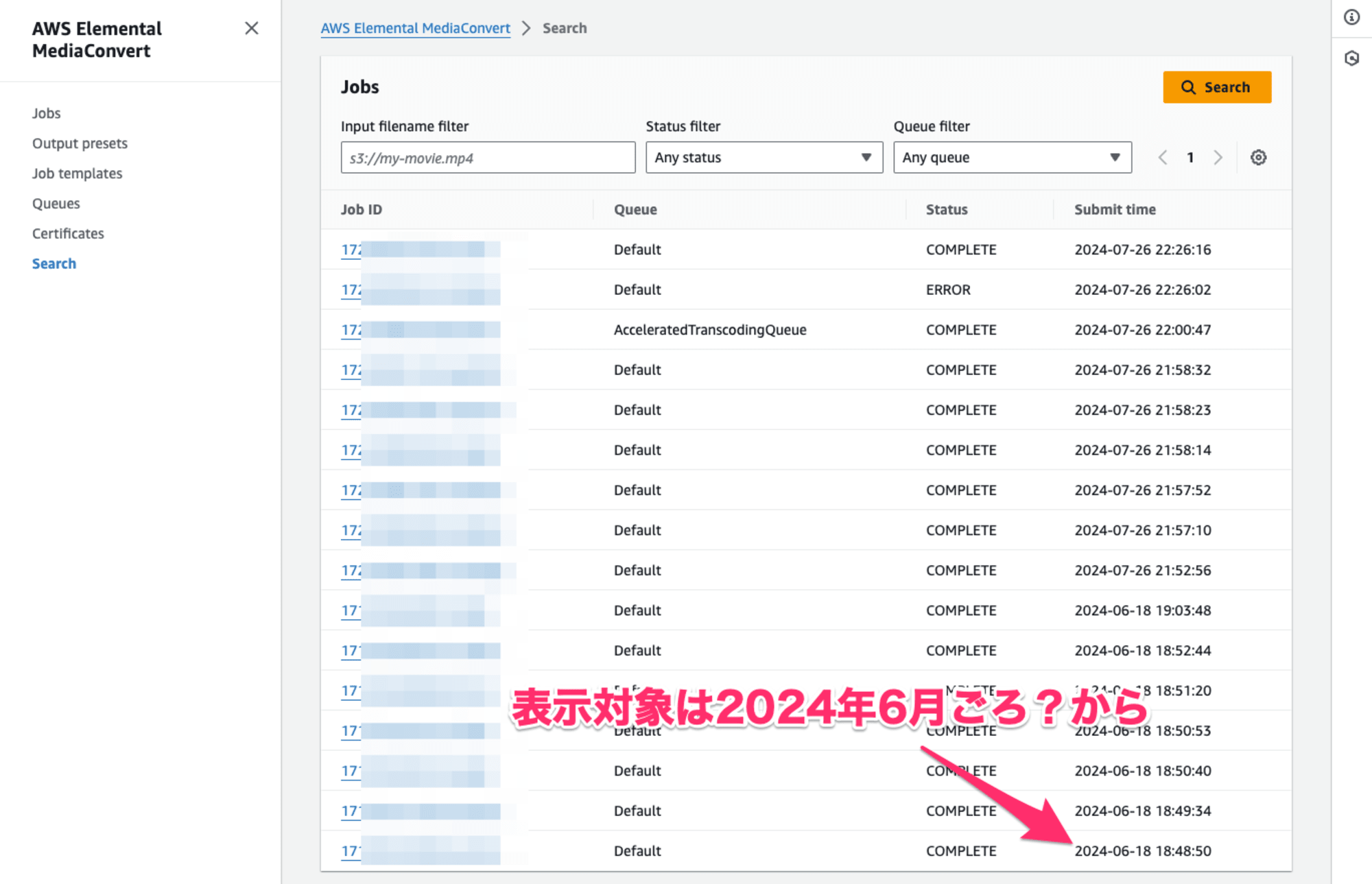Click the Status column header
This screenshot has height=884, width=1372.
[947, 209]
